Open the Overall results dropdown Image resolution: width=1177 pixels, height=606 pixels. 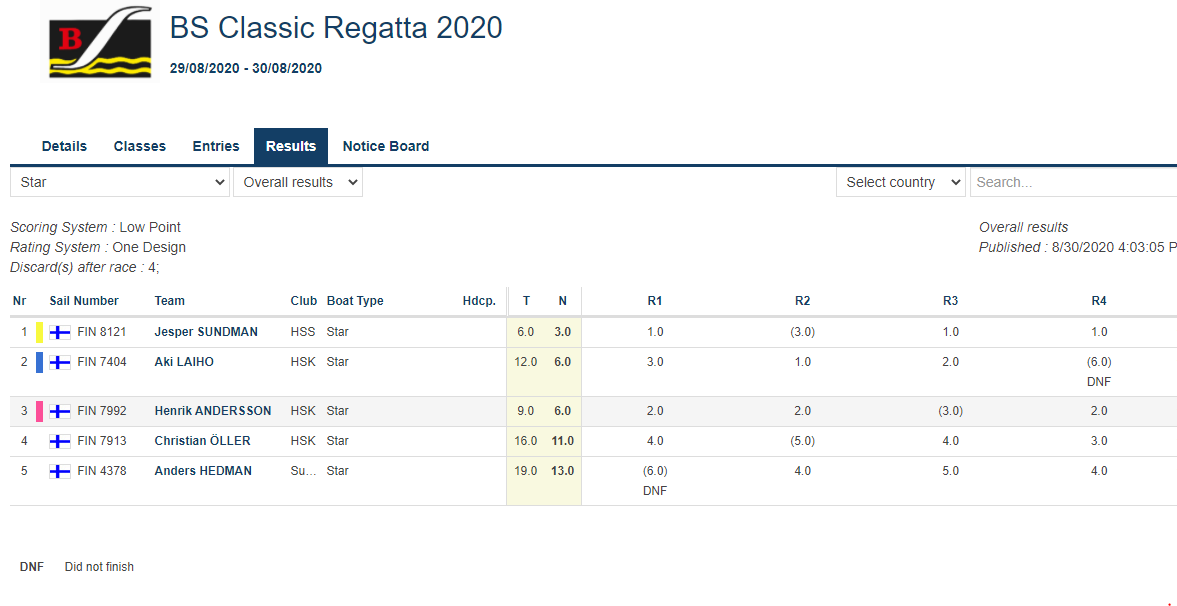(x=297, y=182)
